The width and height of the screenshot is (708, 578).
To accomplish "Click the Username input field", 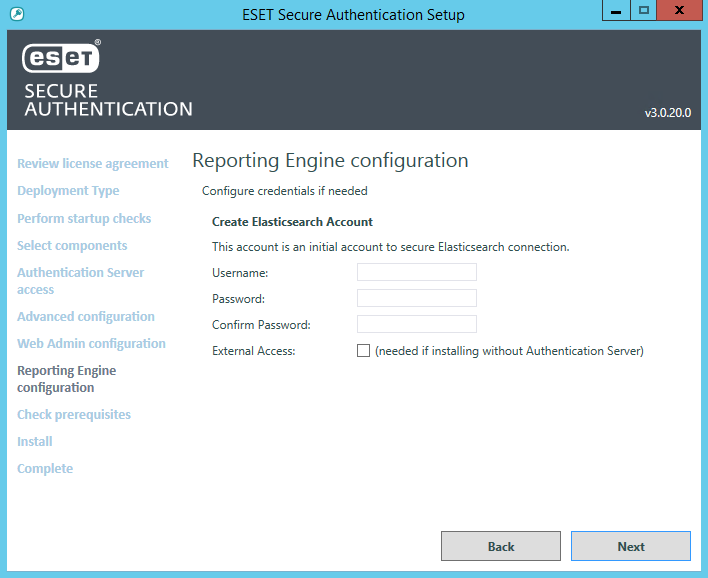I will [x=416, y=272].
